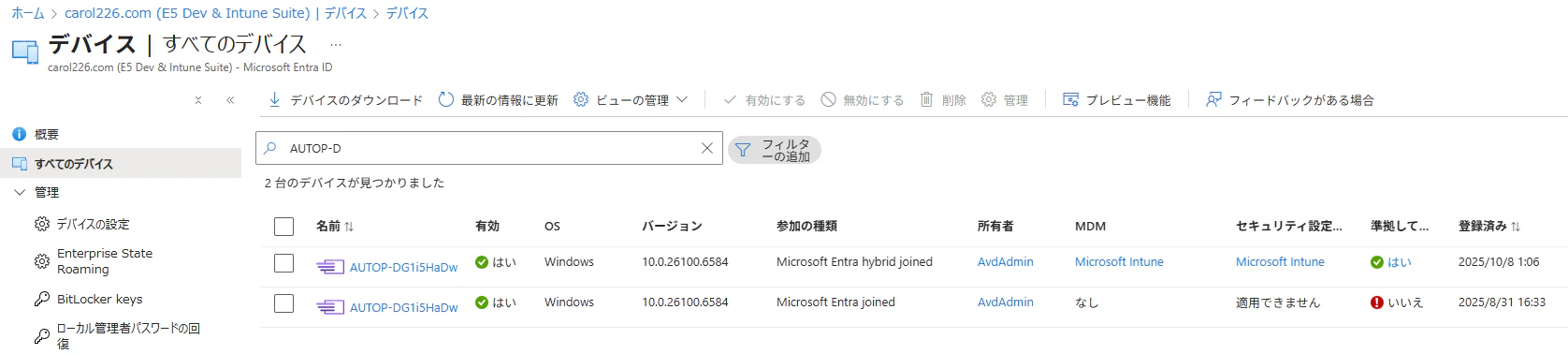Click the プレビュー機能 icon

[x=1071, y=99]
